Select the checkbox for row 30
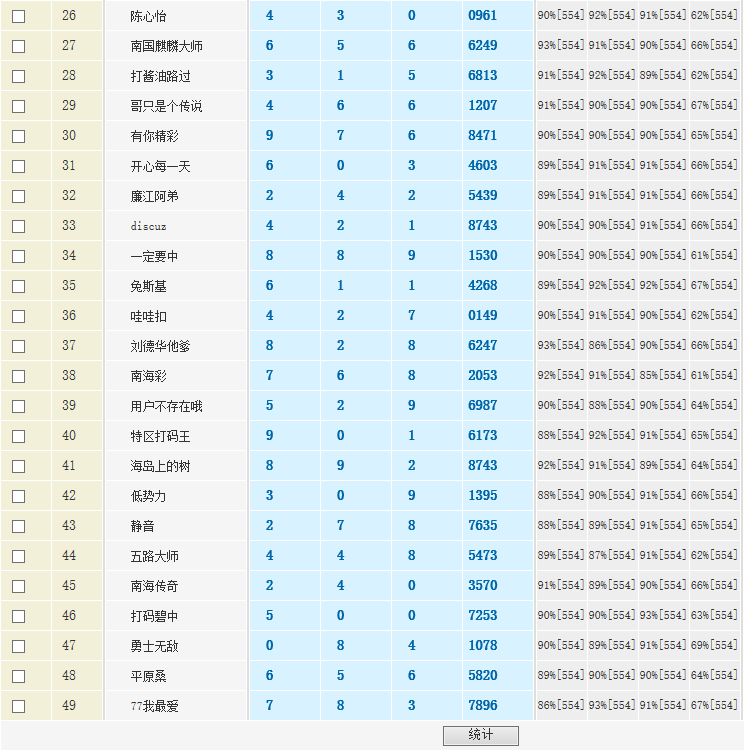The width and height of the screenshot is (744, 750). [x=18, y=136]
